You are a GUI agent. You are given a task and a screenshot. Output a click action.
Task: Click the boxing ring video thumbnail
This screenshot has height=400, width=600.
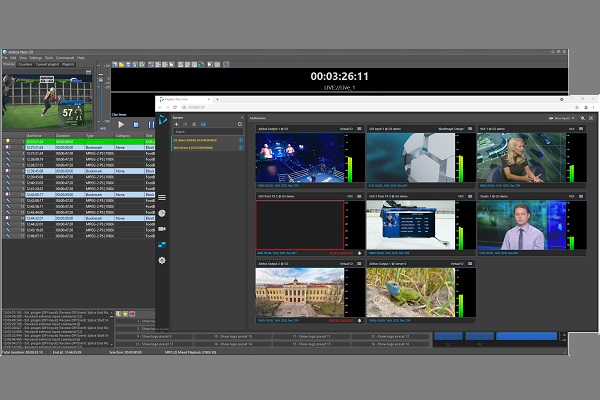click(x=300, y=157)
